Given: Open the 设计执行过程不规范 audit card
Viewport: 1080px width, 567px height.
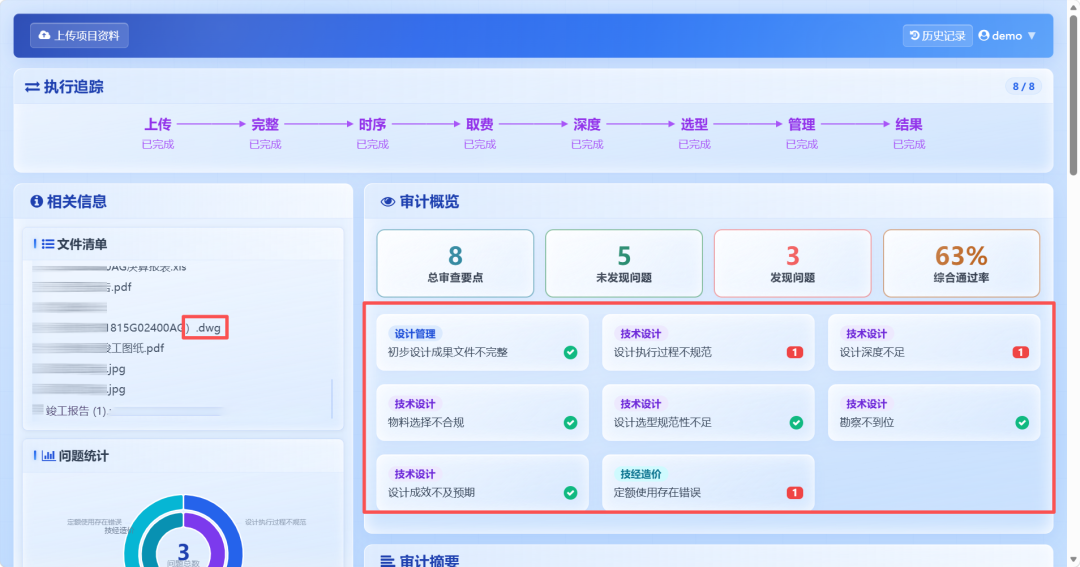Looking at the screenshot, I should click(708, 342).
